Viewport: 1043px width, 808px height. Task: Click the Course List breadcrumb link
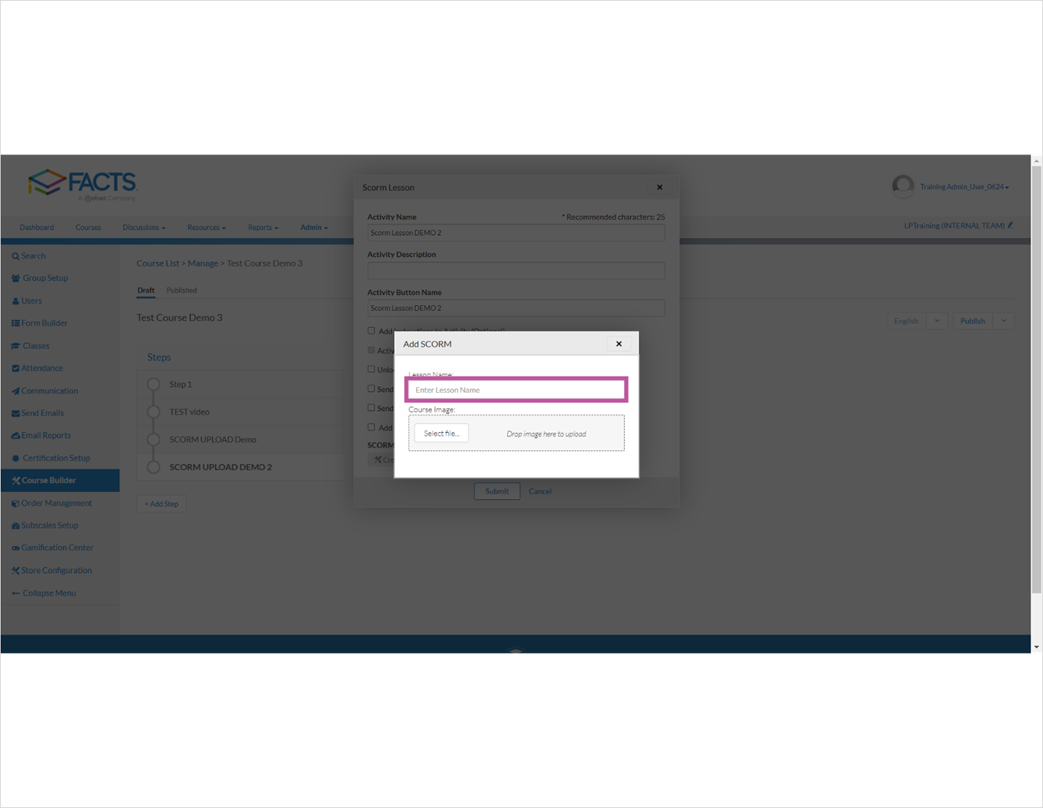point(157,263)
